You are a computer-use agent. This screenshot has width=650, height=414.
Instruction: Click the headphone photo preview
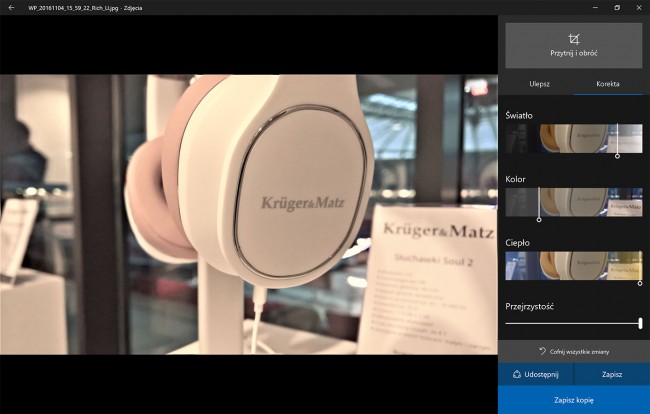249,214
